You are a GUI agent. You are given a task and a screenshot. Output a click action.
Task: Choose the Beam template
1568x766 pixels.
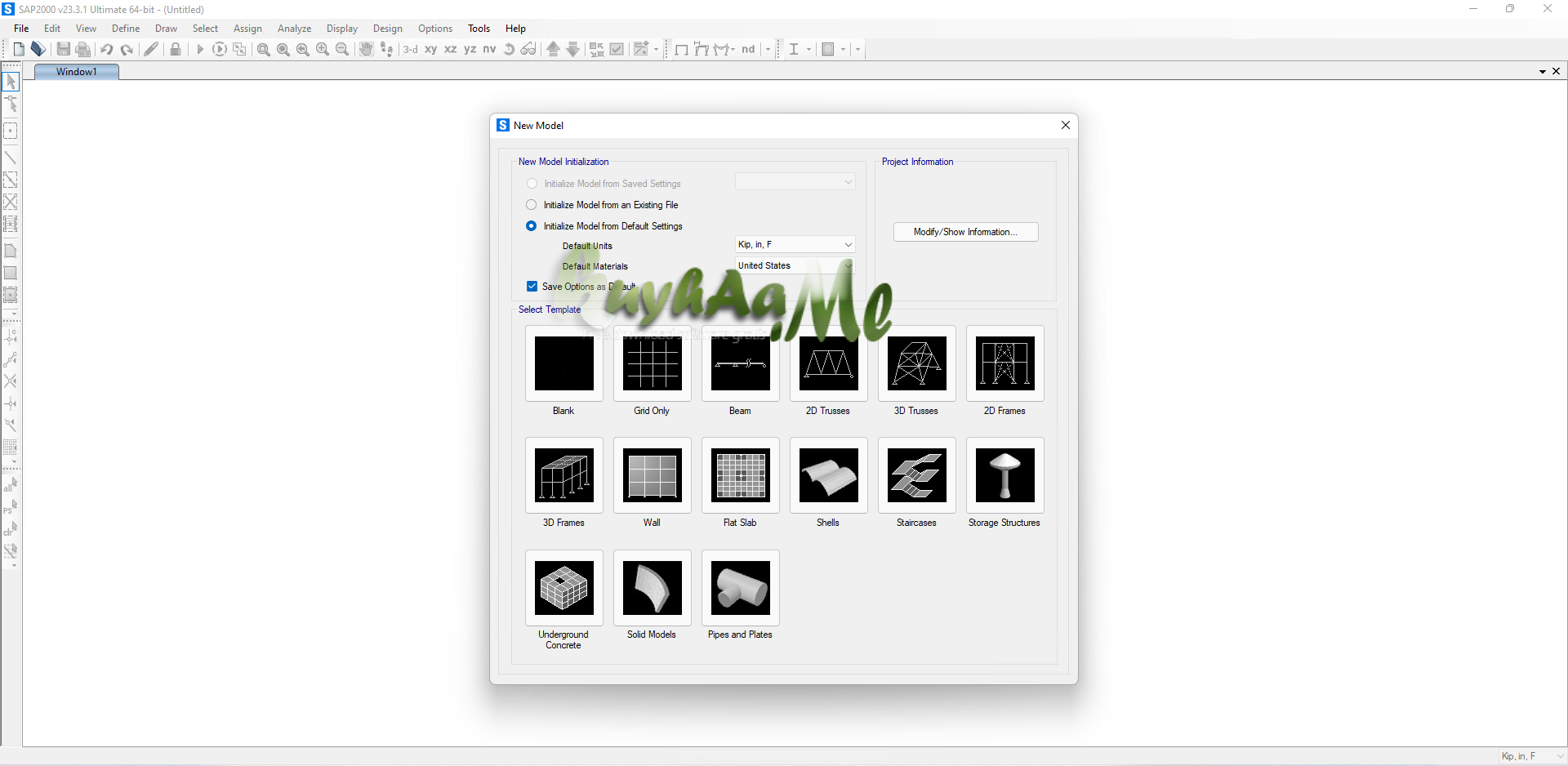[x=741, y=363]
